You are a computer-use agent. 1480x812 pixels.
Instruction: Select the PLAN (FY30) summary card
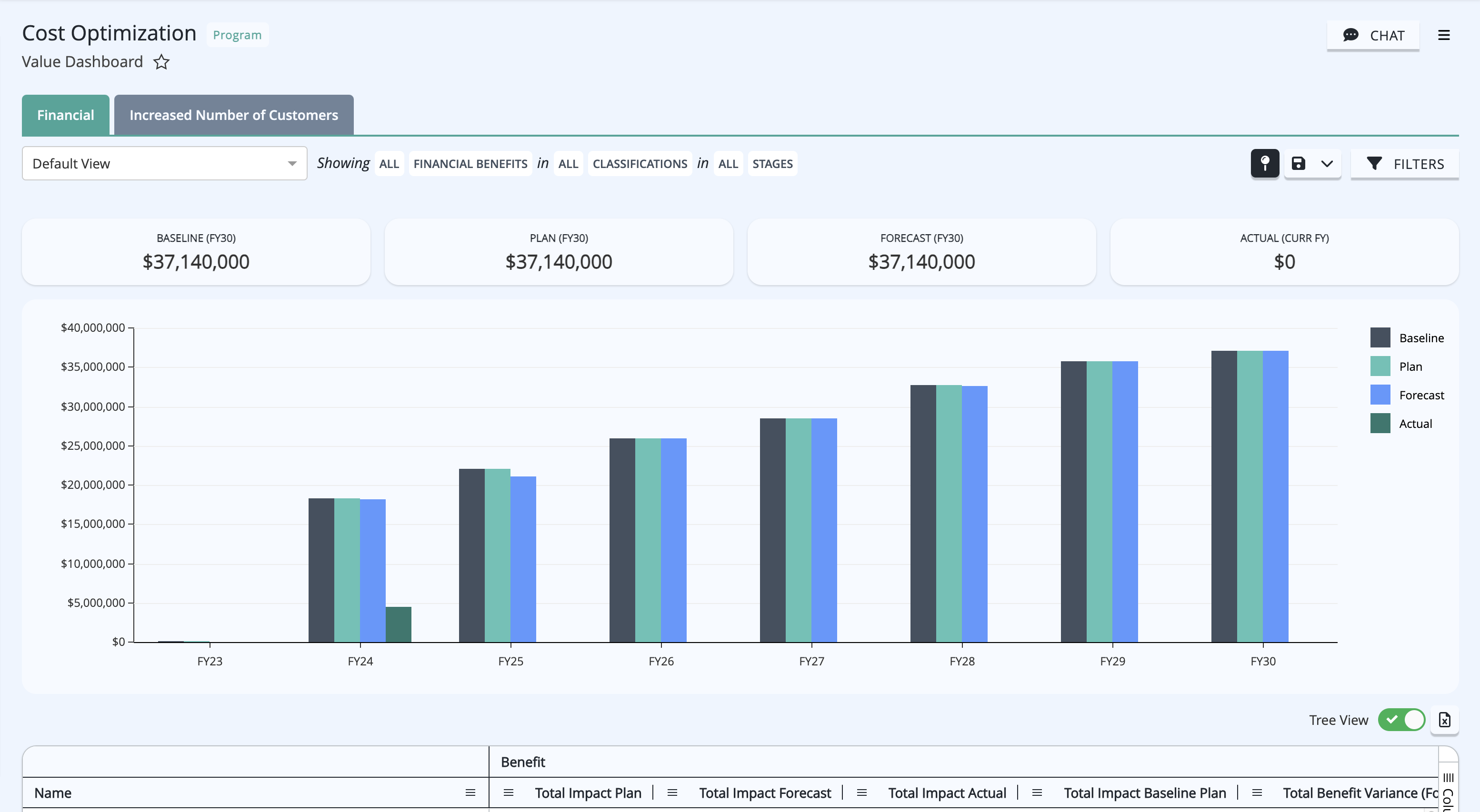(559, 252)
